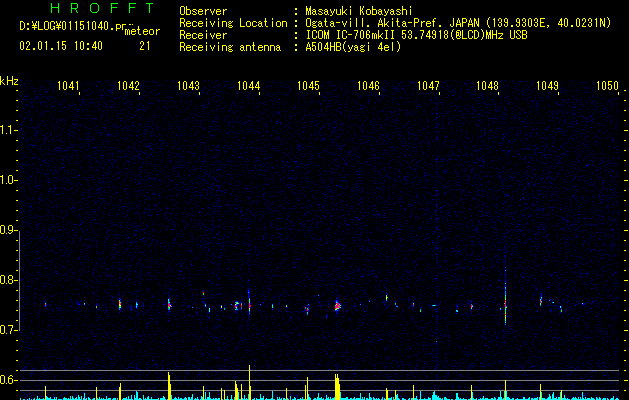
Task: Click the "Observer" field label
Action: [203, 11]
